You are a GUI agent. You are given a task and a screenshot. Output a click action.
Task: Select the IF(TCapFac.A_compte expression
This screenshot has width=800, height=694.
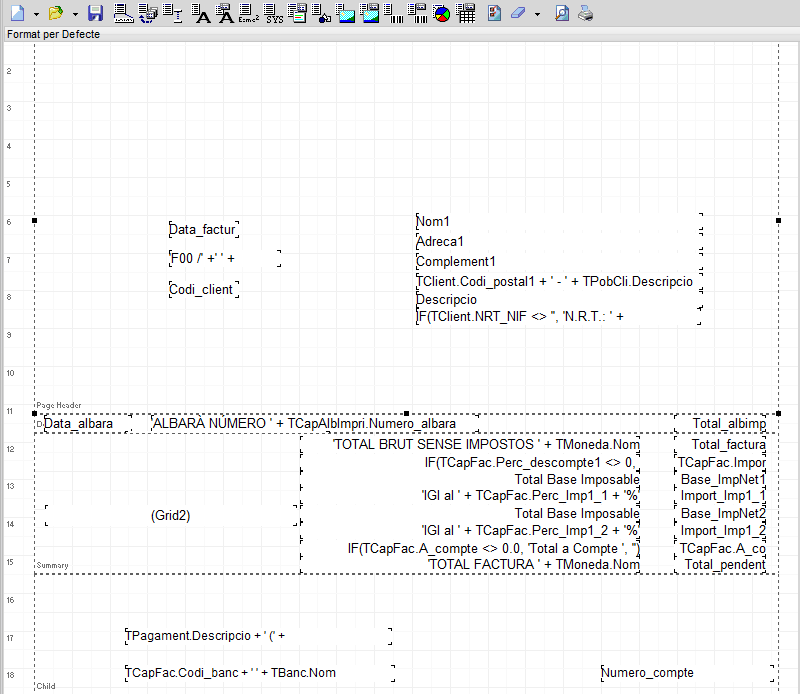(x=470, y=549)
